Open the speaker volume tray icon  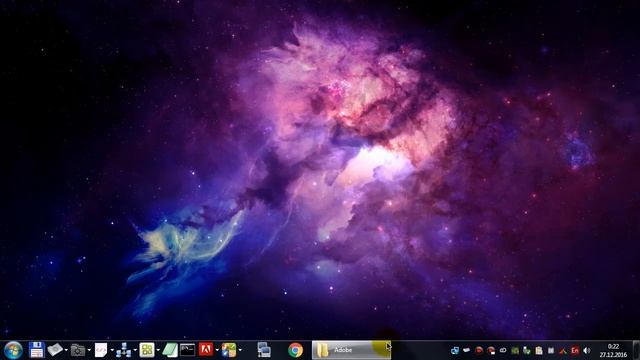pyautogui.click(x=587, y=350)
